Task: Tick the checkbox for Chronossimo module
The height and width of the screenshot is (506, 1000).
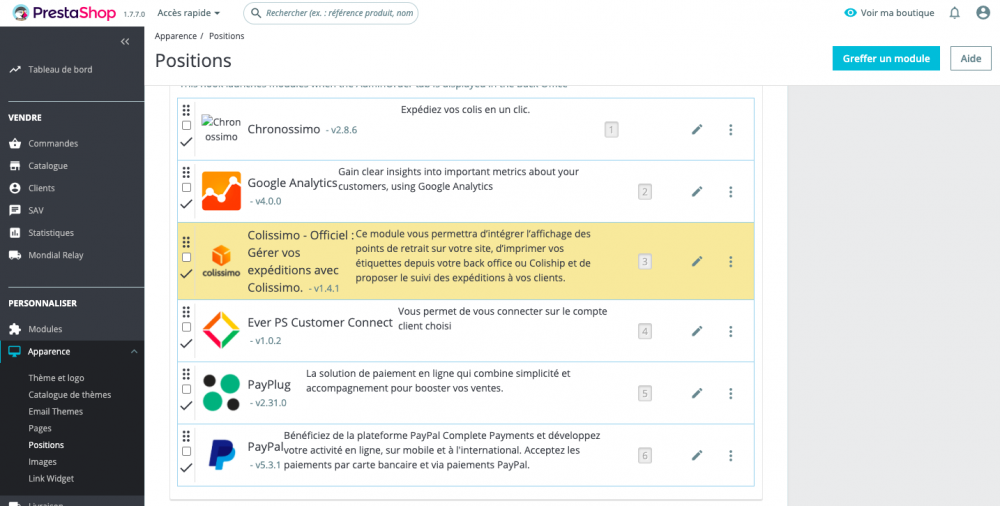Action: pos(186,125)
